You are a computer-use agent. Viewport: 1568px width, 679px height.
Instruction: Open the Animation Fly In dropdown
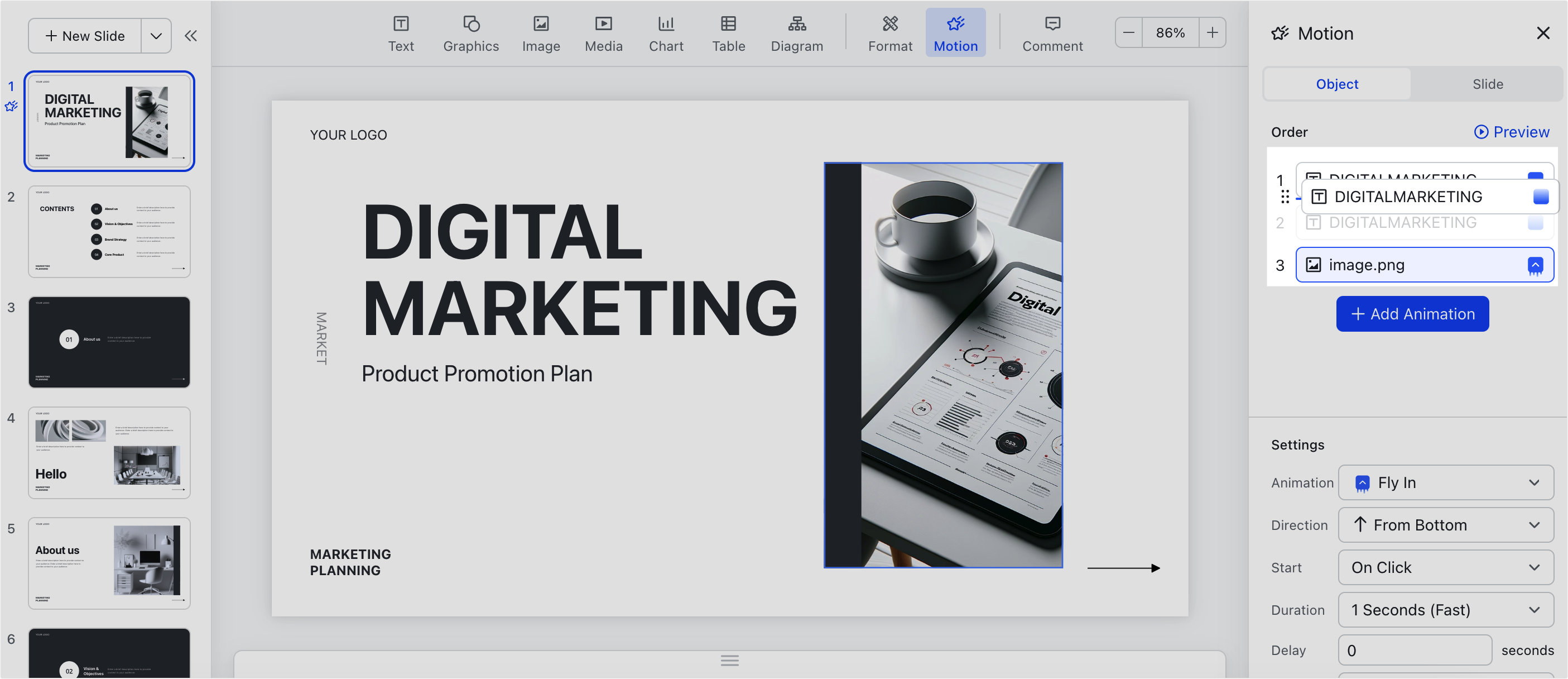[x=1445, y=482]
